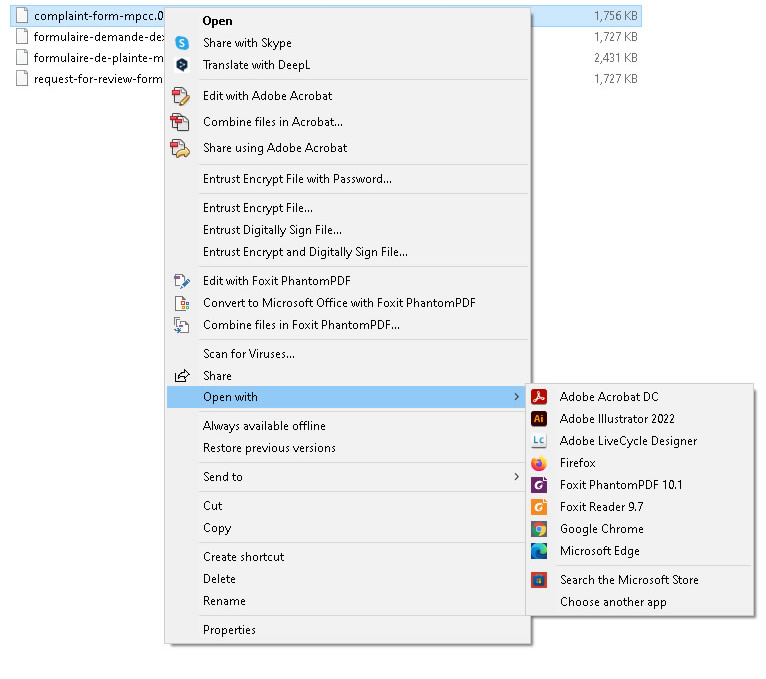Click the Combine files in Foxit icon
The image size is (766, 679).
[x=181, y=325]
